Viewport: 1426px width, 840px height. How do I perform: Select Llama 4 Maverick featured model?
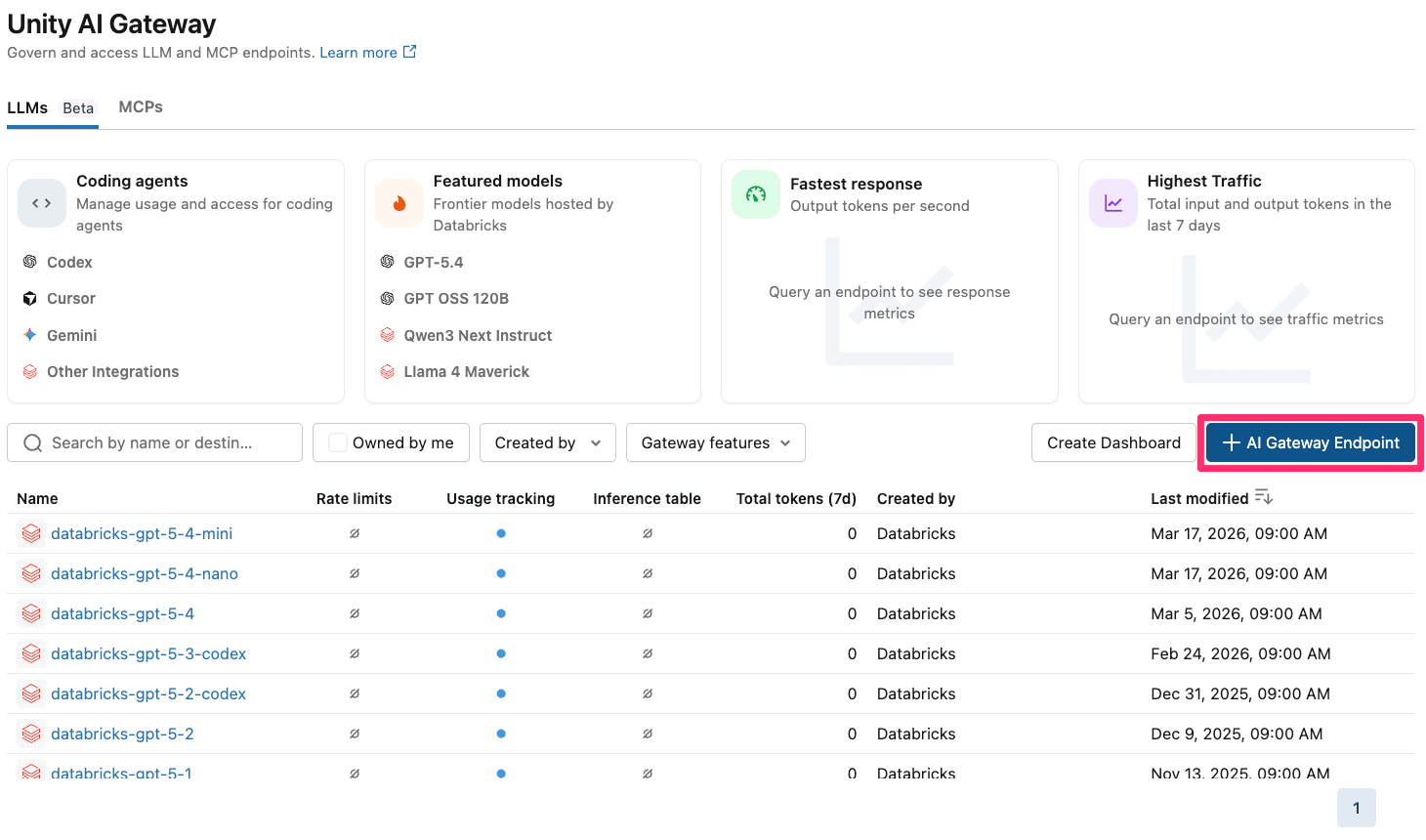[x=466, y=372]
